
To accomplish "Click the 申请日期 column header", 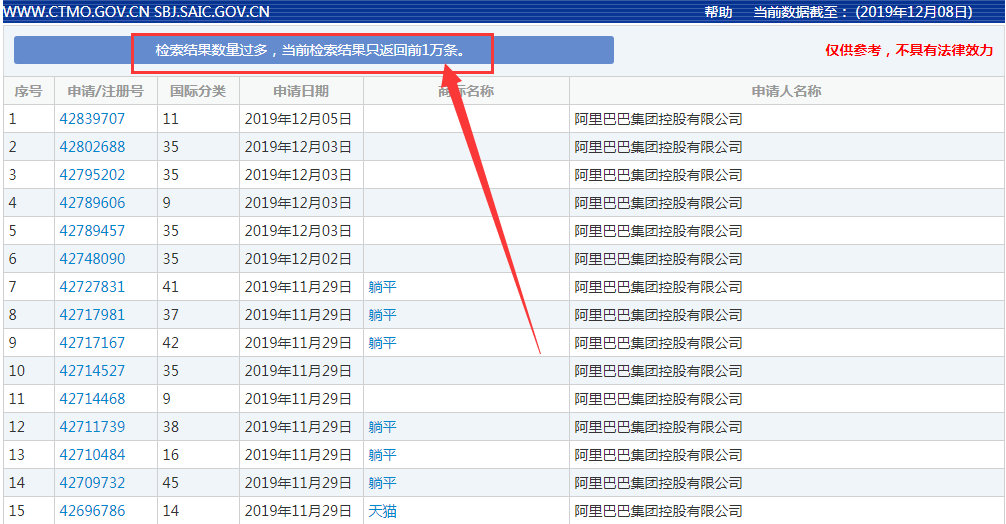I will [301, 91].
